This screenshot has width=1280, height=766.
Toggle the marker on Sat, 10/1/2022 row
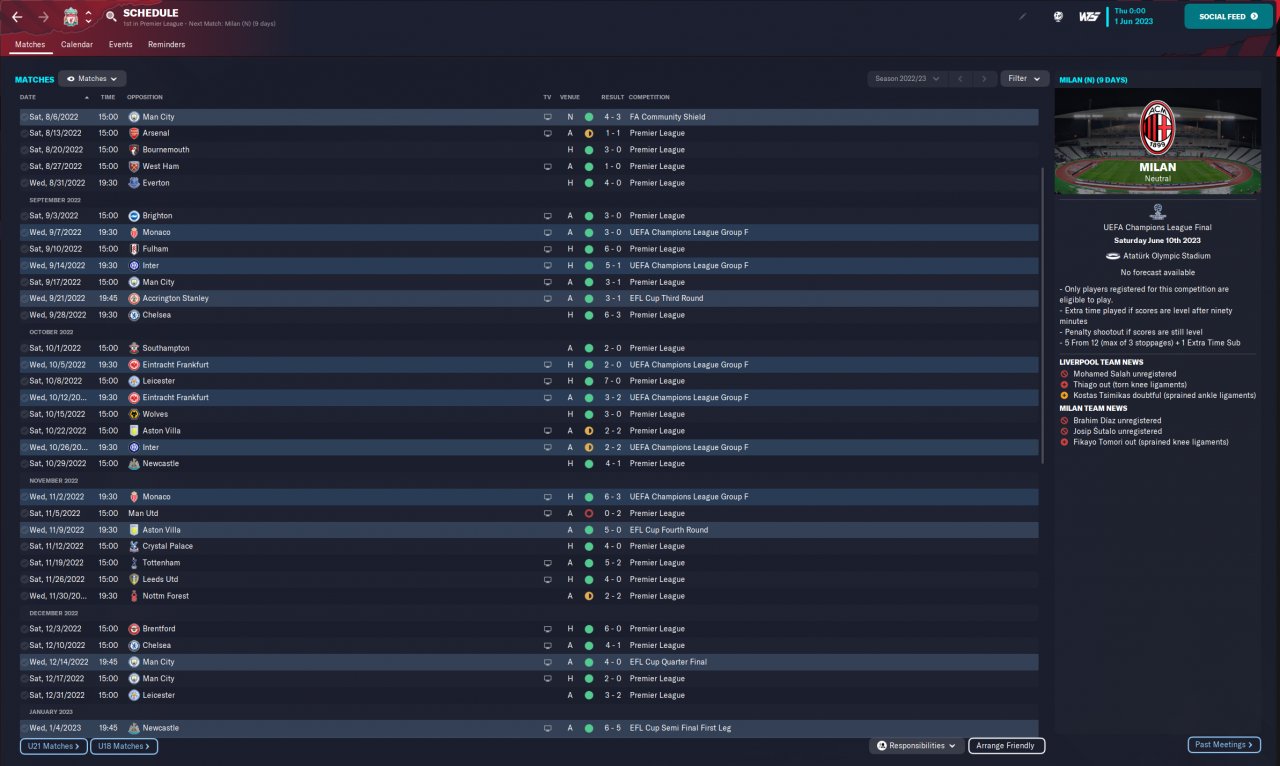pyautogui.click(x=25, y=348)
